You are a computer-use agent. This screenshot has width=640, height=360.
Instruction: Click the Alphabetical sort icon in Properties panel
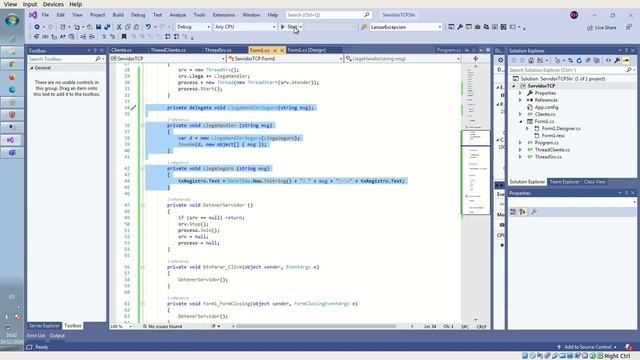pos(522,212)
